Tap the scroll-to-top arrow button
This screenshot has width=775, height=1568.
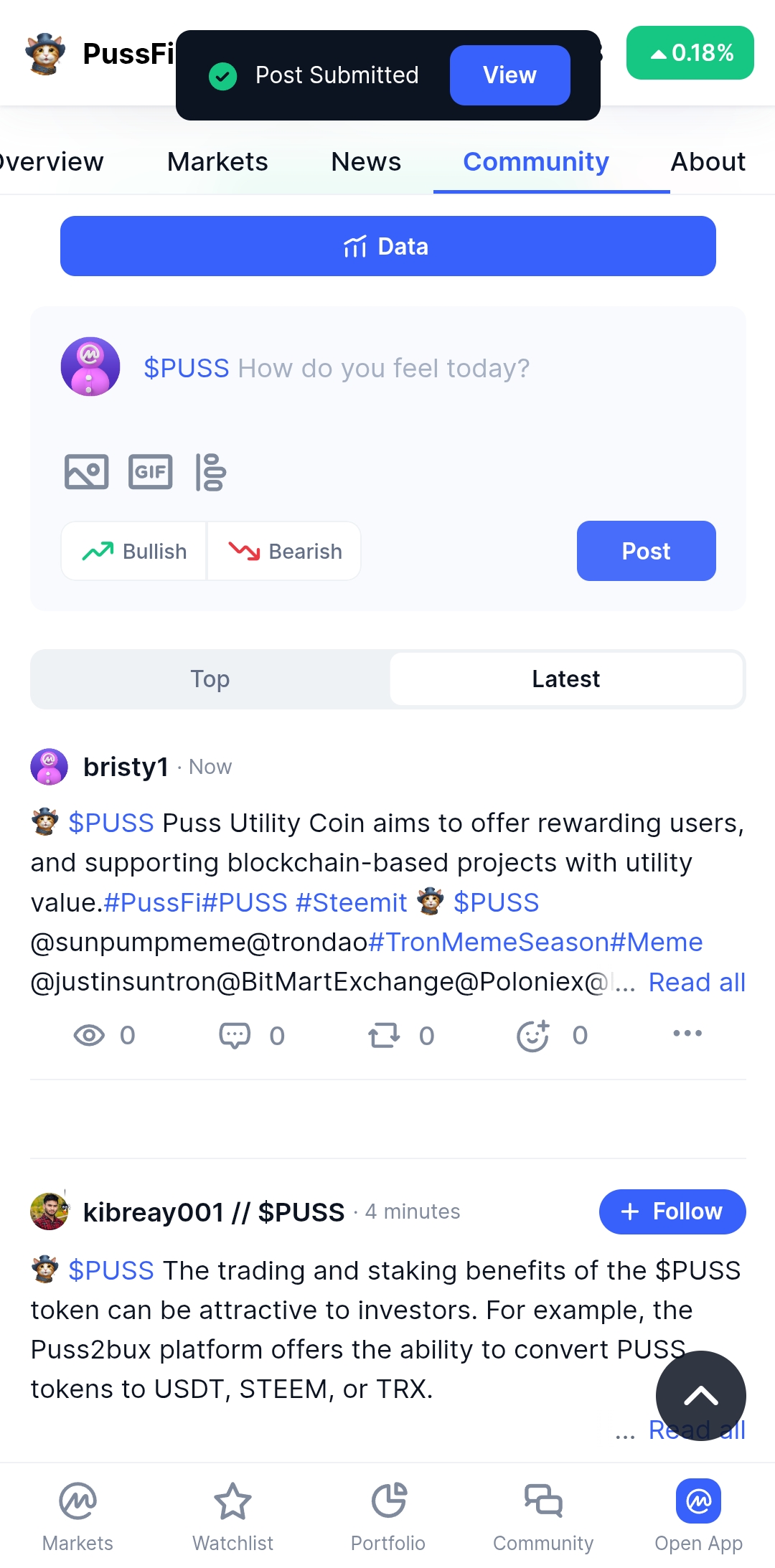[701, 1396]
